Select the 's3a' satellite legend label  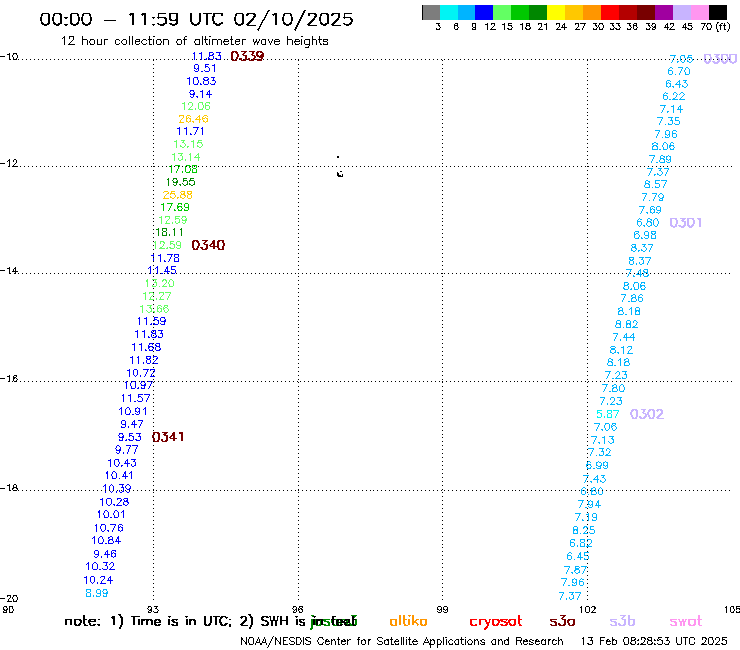pos(562,621)
